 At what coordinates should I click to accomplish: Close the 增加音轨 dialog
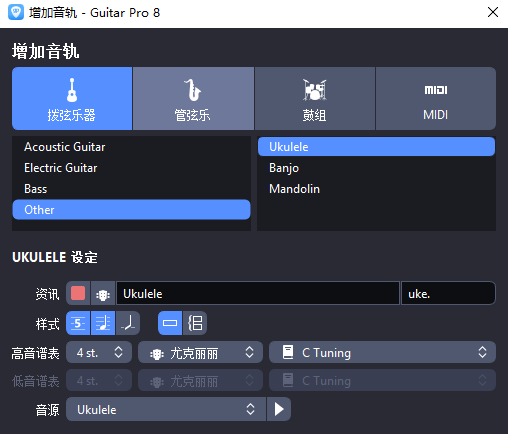tap(493, 12)
